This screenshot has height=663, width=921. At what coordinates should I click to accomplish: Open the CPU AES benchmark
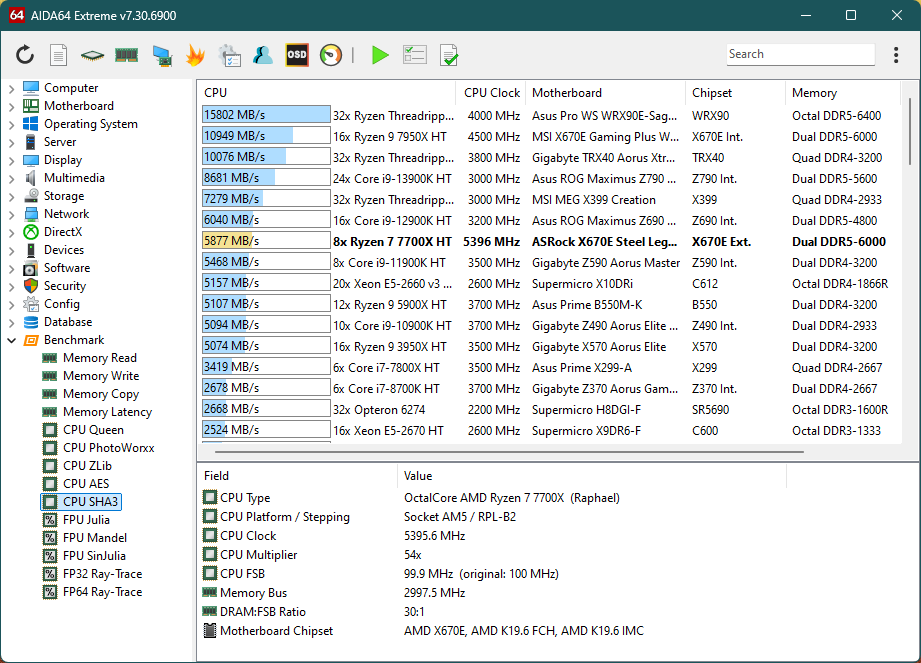point(86,484)
